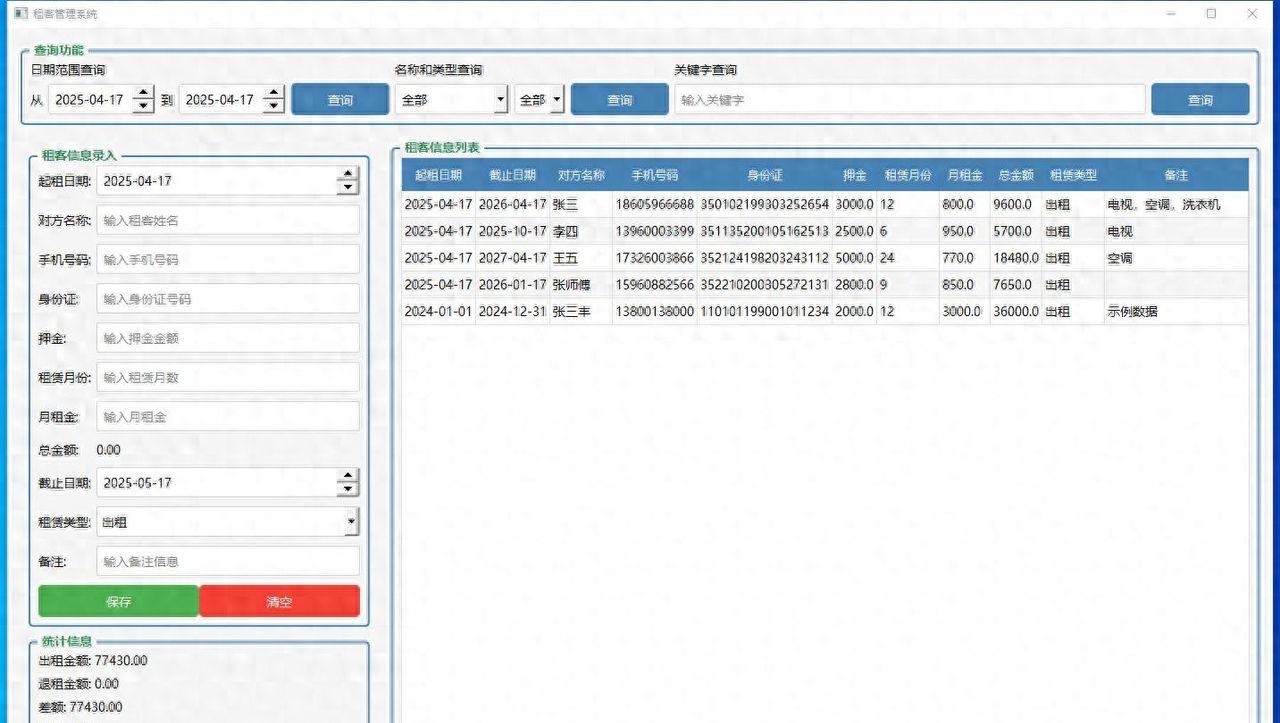1280x723 pixels.
Task: Click the green 保存 button
Action: [x=118, y=602]
